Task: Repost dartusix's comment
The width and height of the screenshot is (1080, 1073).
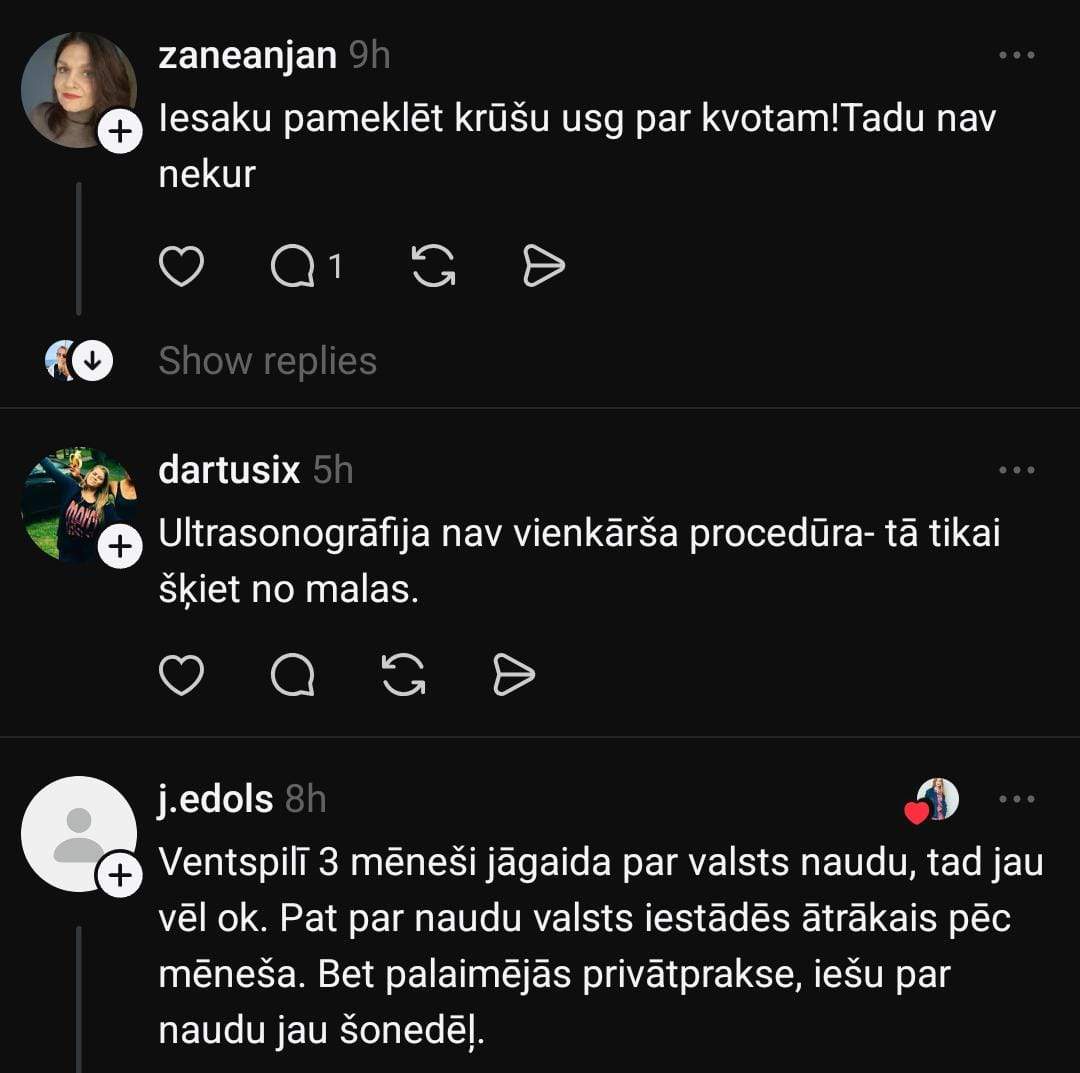Action: (404, 676)
